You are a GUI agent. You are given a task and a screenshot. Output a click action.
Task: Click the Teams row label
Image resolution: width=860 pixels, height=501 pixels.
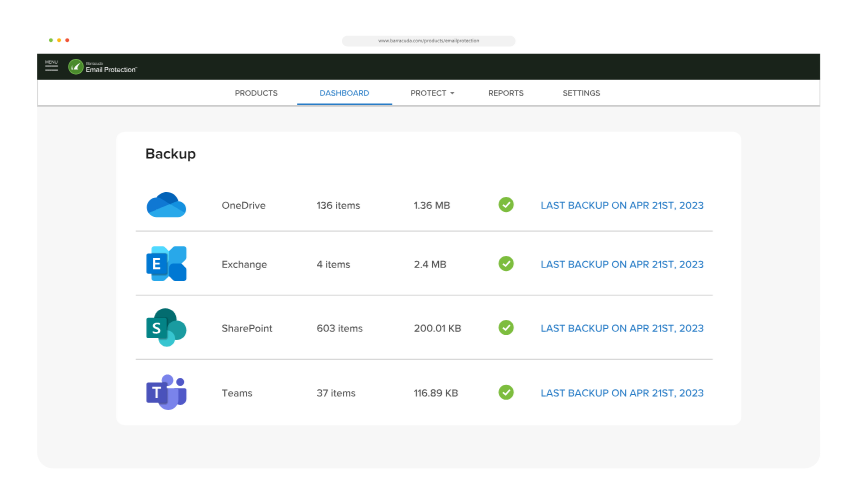[x=237, y=393]
